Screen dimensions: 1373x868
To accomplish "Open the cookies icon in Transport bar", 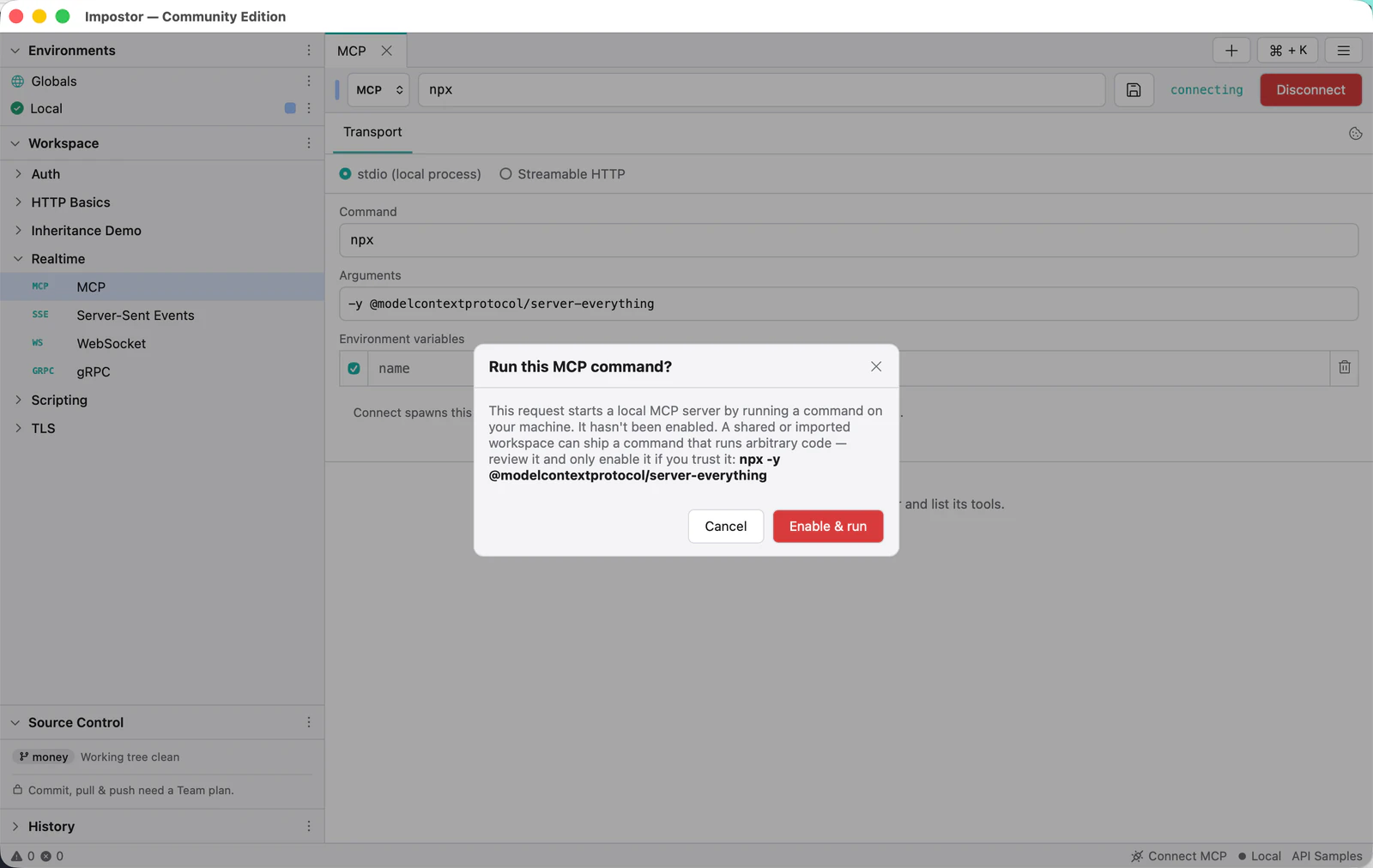I will tap(1355, 133).
